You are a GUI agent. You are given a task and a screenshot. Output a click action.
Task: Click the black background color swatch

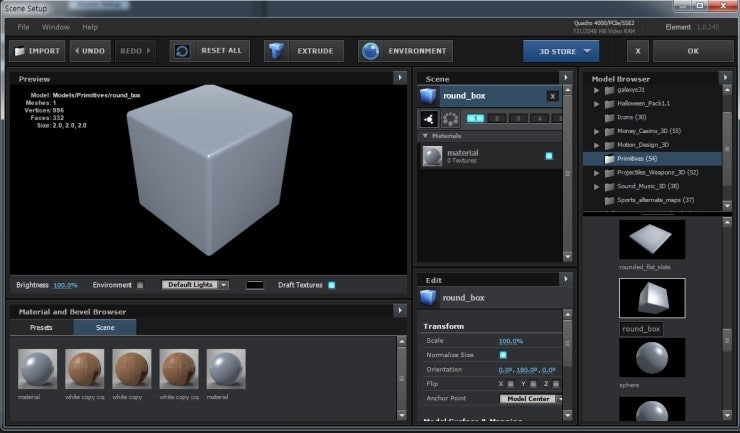pyautogui.click(x=255, y=285)
